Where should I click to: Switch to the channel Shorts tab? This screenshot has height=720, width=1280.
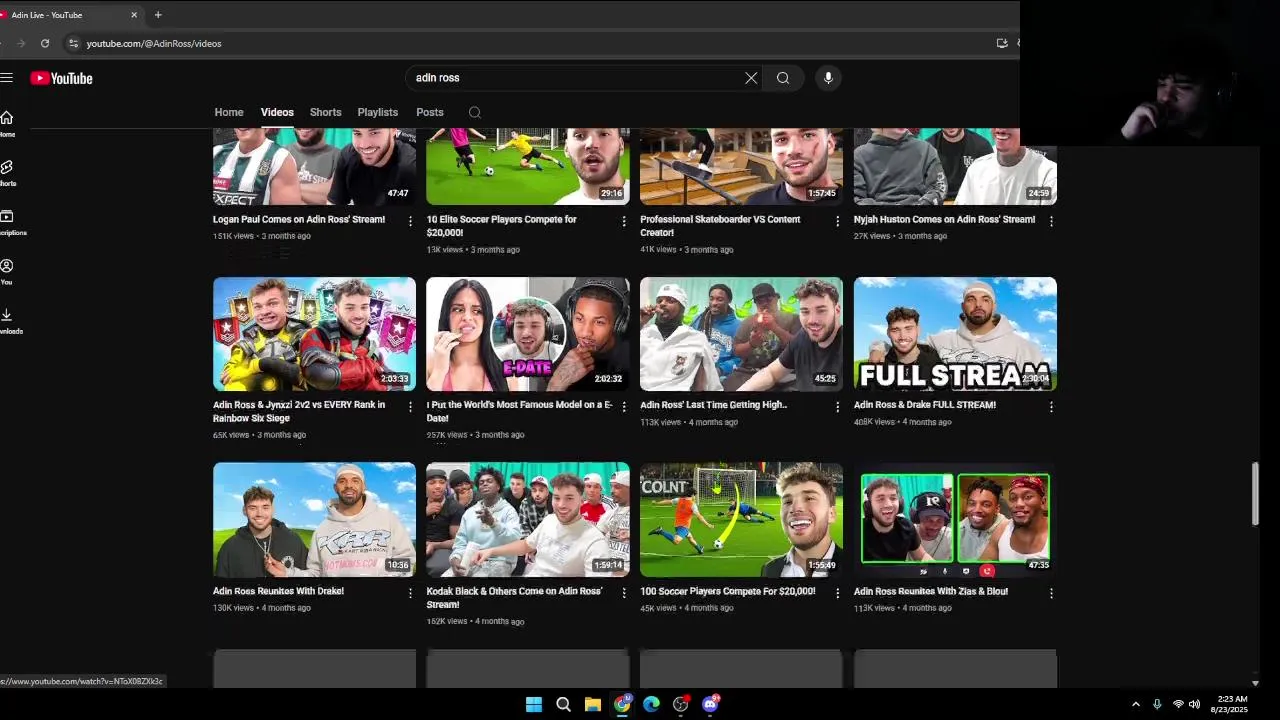(325, 112)
